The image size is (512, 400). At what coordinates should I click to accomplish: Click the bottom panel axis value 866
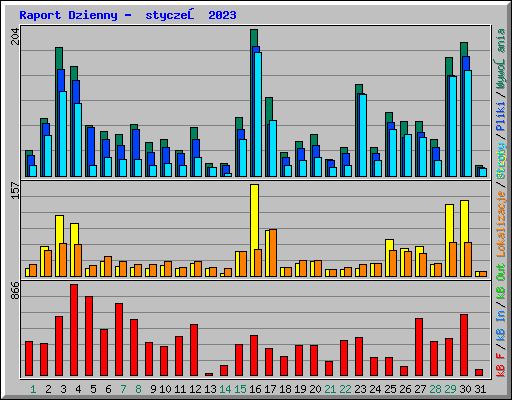15,290
